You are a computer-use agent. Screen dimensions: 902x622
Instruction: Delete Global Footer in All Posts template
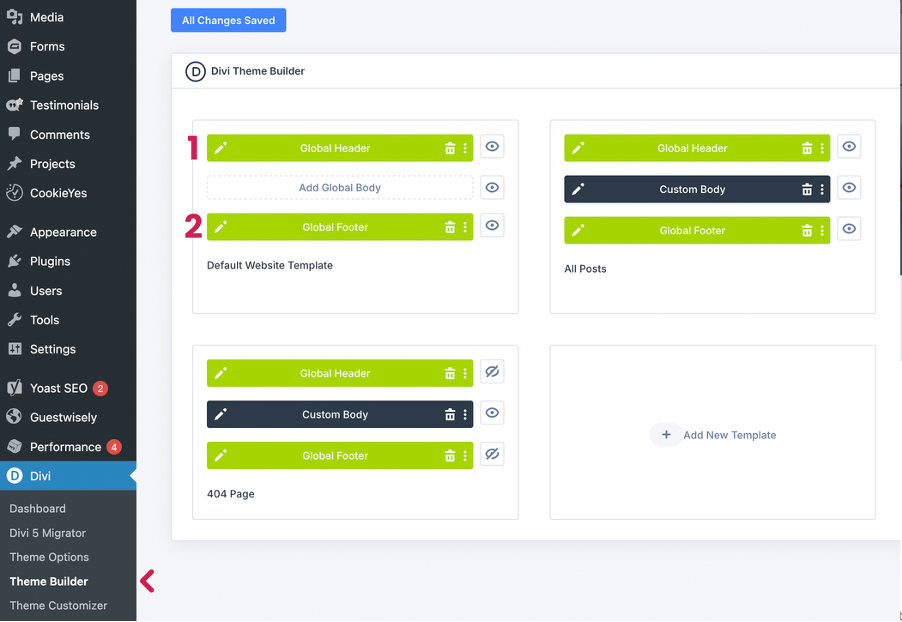point(807,231)
